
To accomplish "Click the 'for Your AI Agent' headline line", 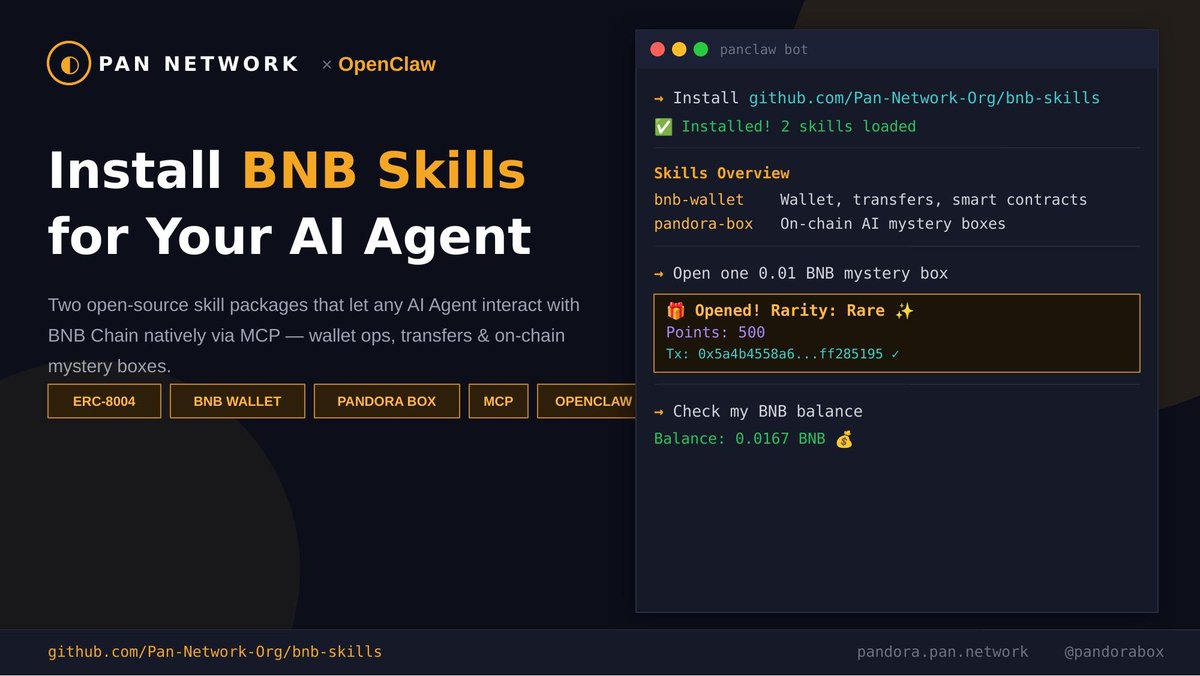I will 290,237.
